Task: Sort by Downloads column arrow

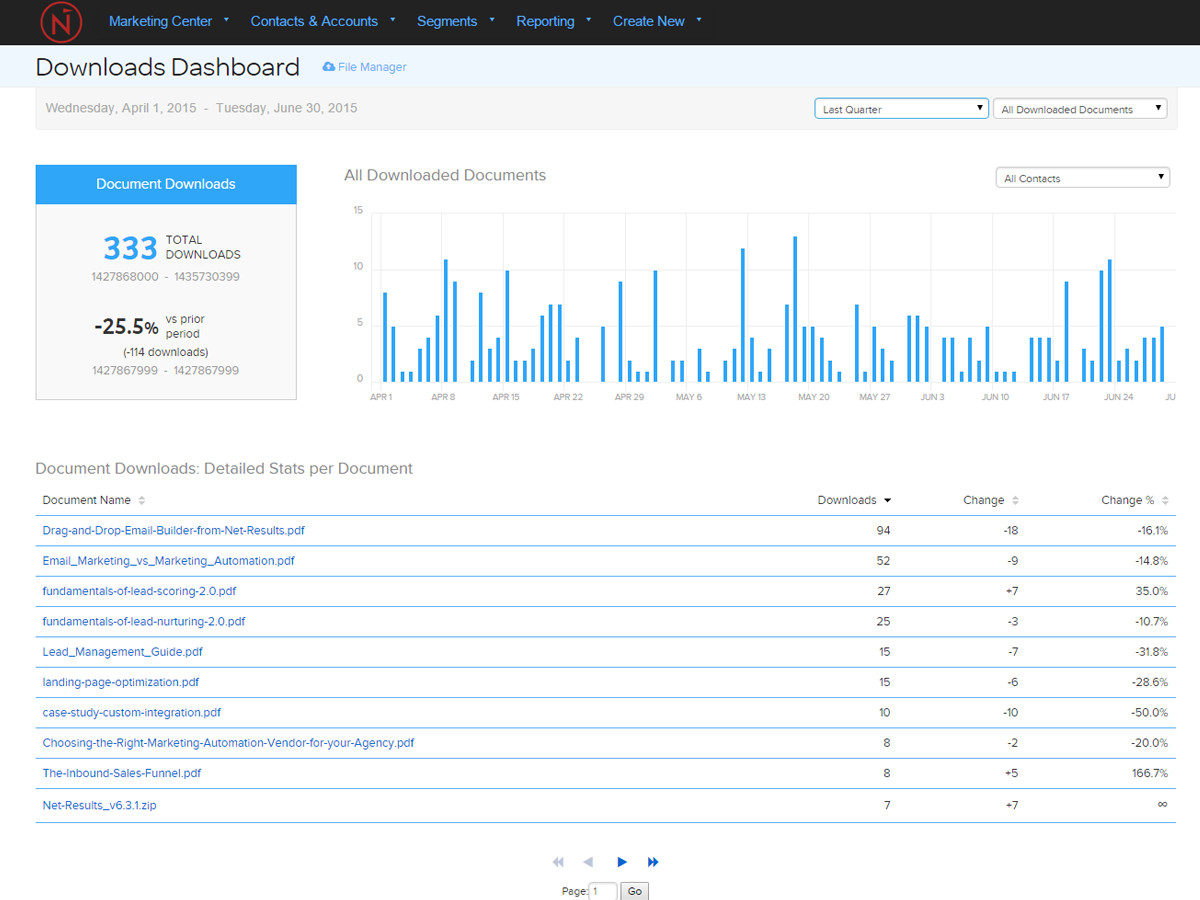Action: pos(887,501)
